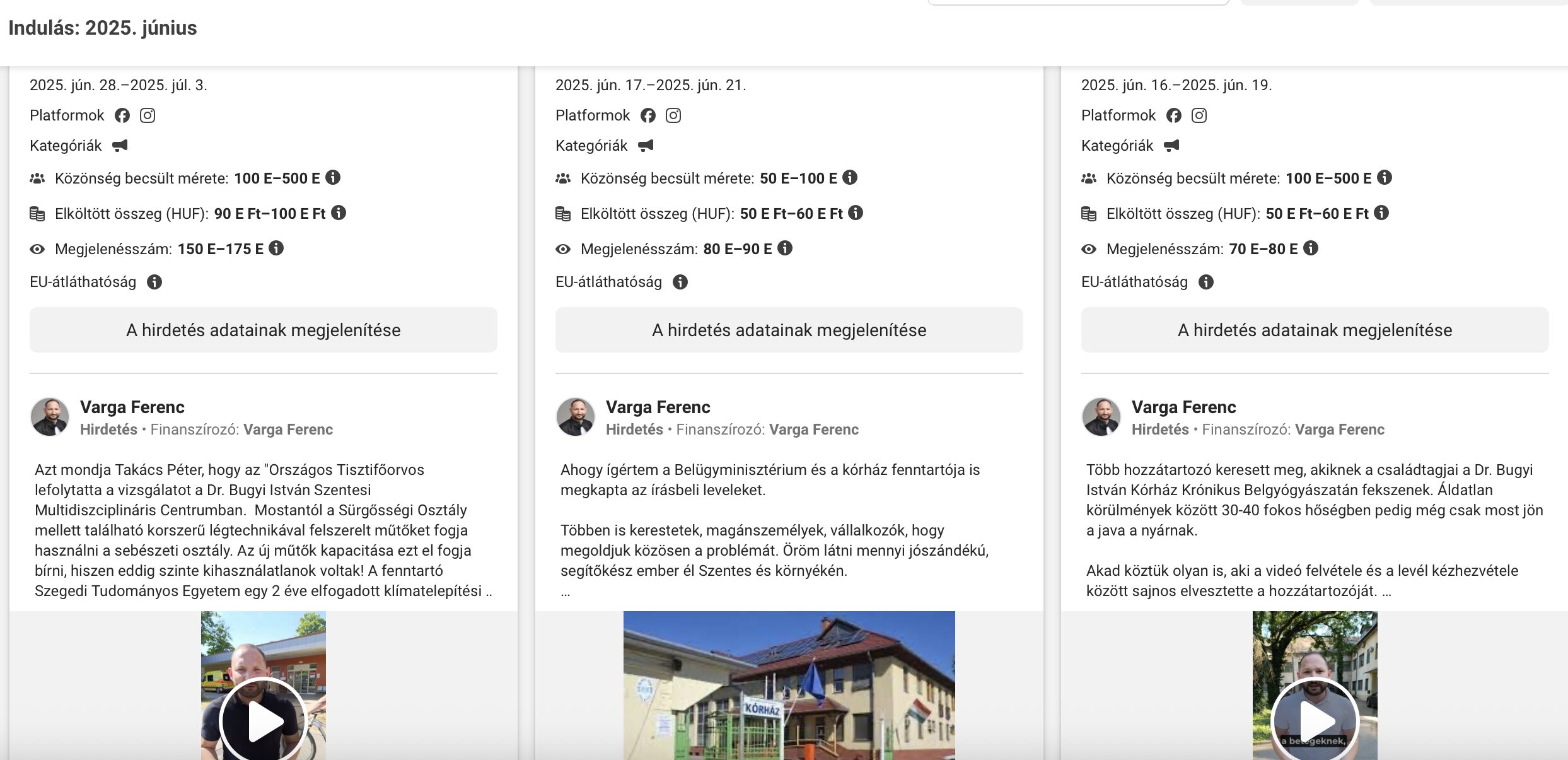Image resolution: width=1568 pixels, height=760 pixels.
Task: Open EU-átláthatóság info in Jun 17 ad
Action: [x=680, y=282]
